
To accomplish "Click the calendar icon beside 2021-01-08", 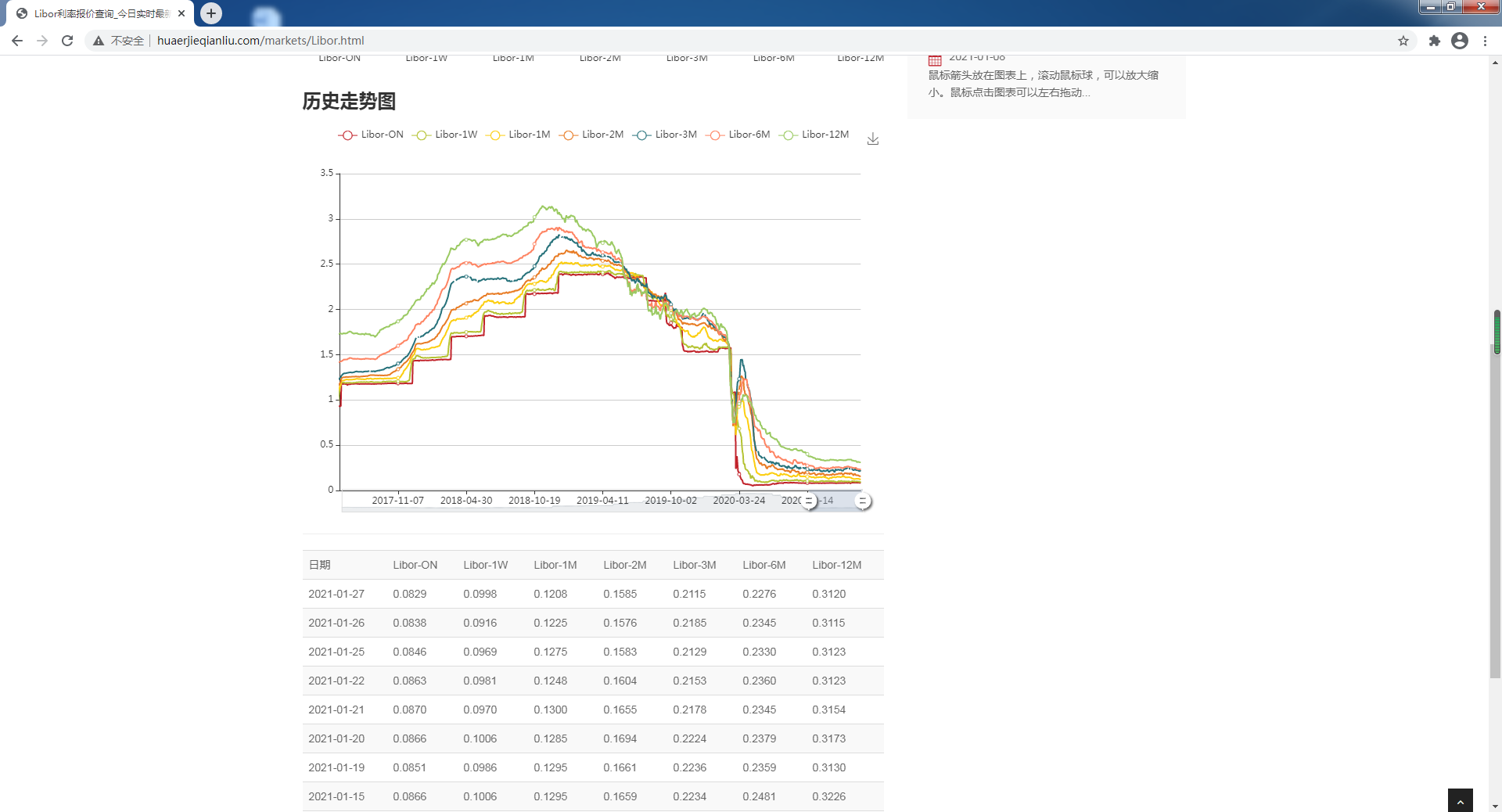I will (x=934, y=59).
